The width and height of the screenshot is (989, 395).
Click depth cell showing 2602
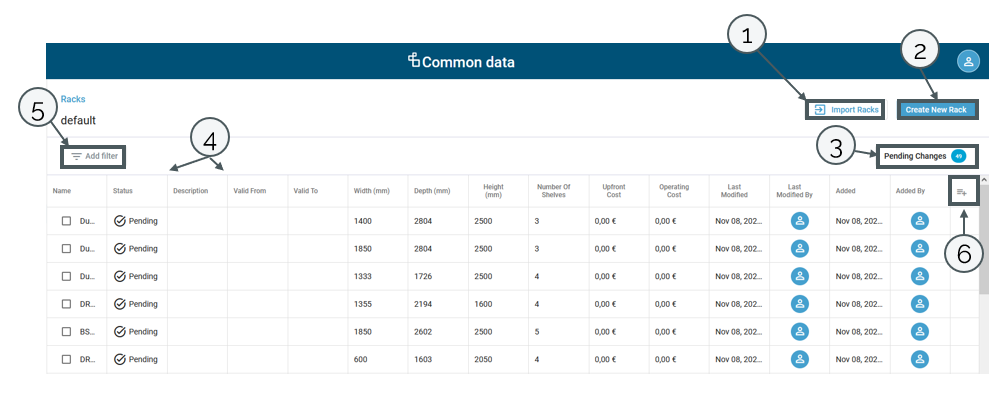coord(423,332)
